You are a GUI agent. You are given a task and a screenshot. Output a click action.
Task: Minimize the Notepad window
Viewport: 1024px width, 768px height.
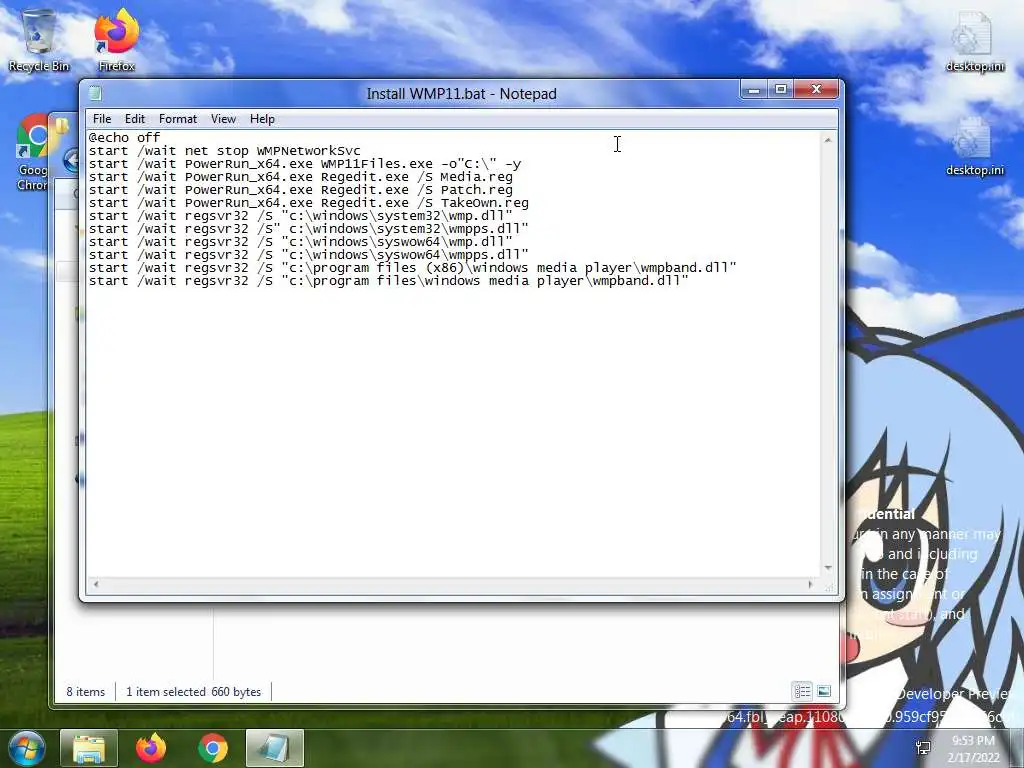coord(754,89)
